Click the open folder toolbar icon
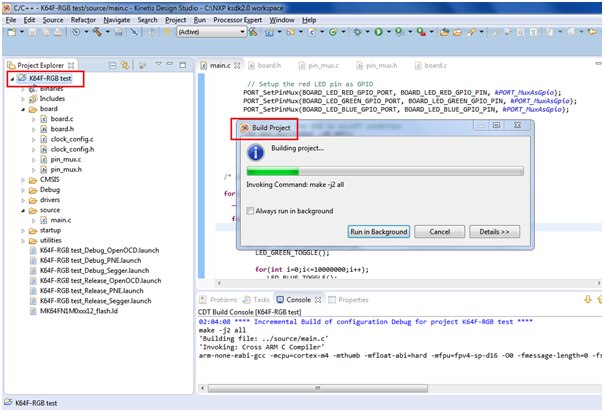The width and height of the screenshot is (604, 412). coord(457,32)
